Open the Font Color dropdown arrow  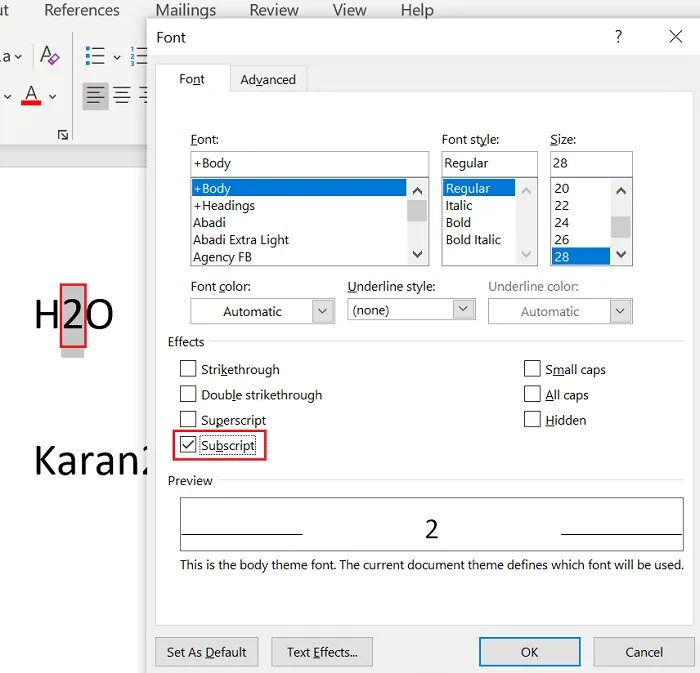pos(52,96)
